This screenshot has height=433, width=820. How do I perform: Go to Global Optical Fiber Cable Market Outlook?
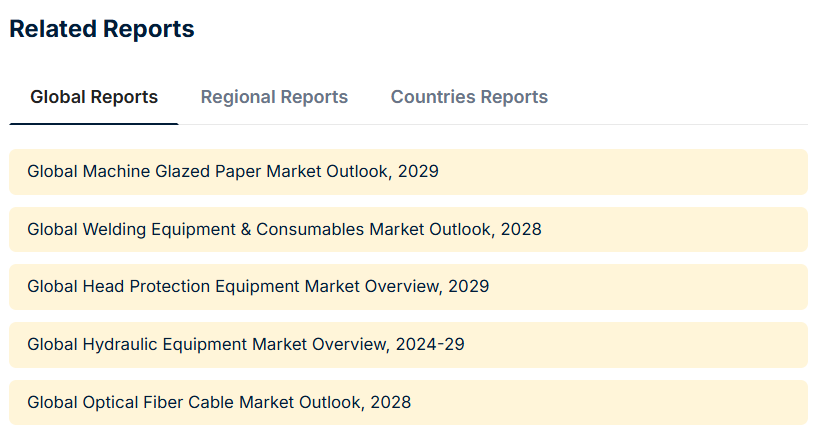click(x=219, y=402)
